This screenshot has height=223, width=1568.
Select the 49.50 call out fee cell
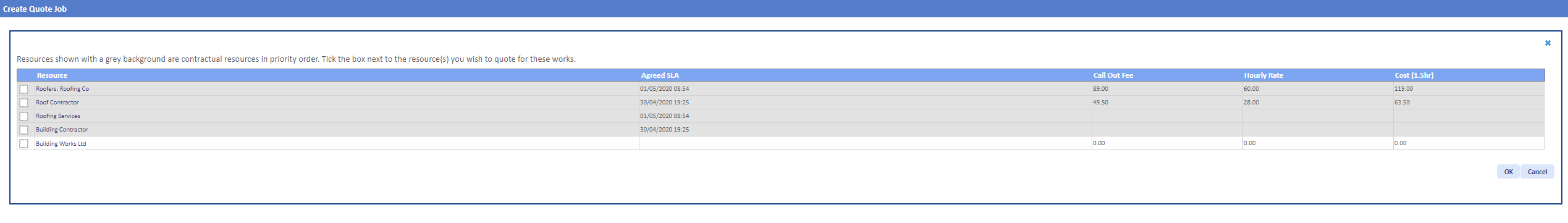pos(1167,103)
